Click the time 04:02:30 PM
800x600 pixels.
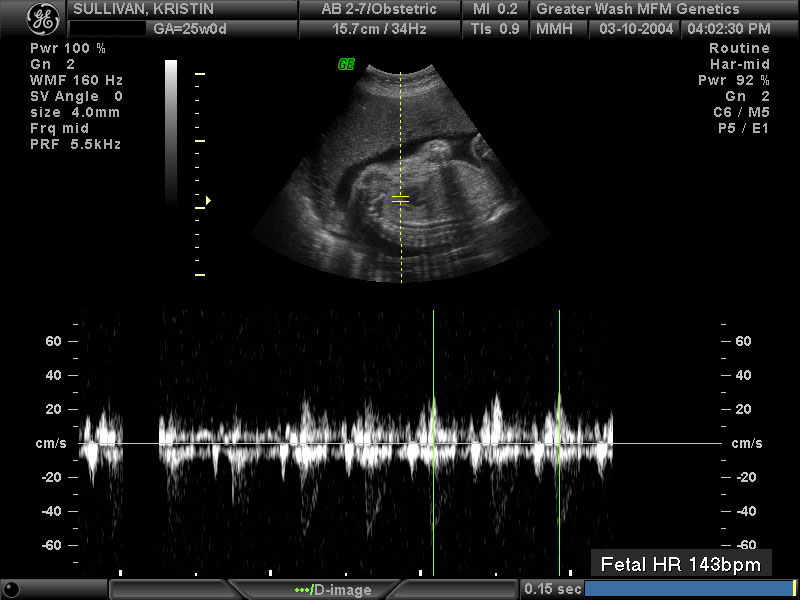tap(729, 29)
